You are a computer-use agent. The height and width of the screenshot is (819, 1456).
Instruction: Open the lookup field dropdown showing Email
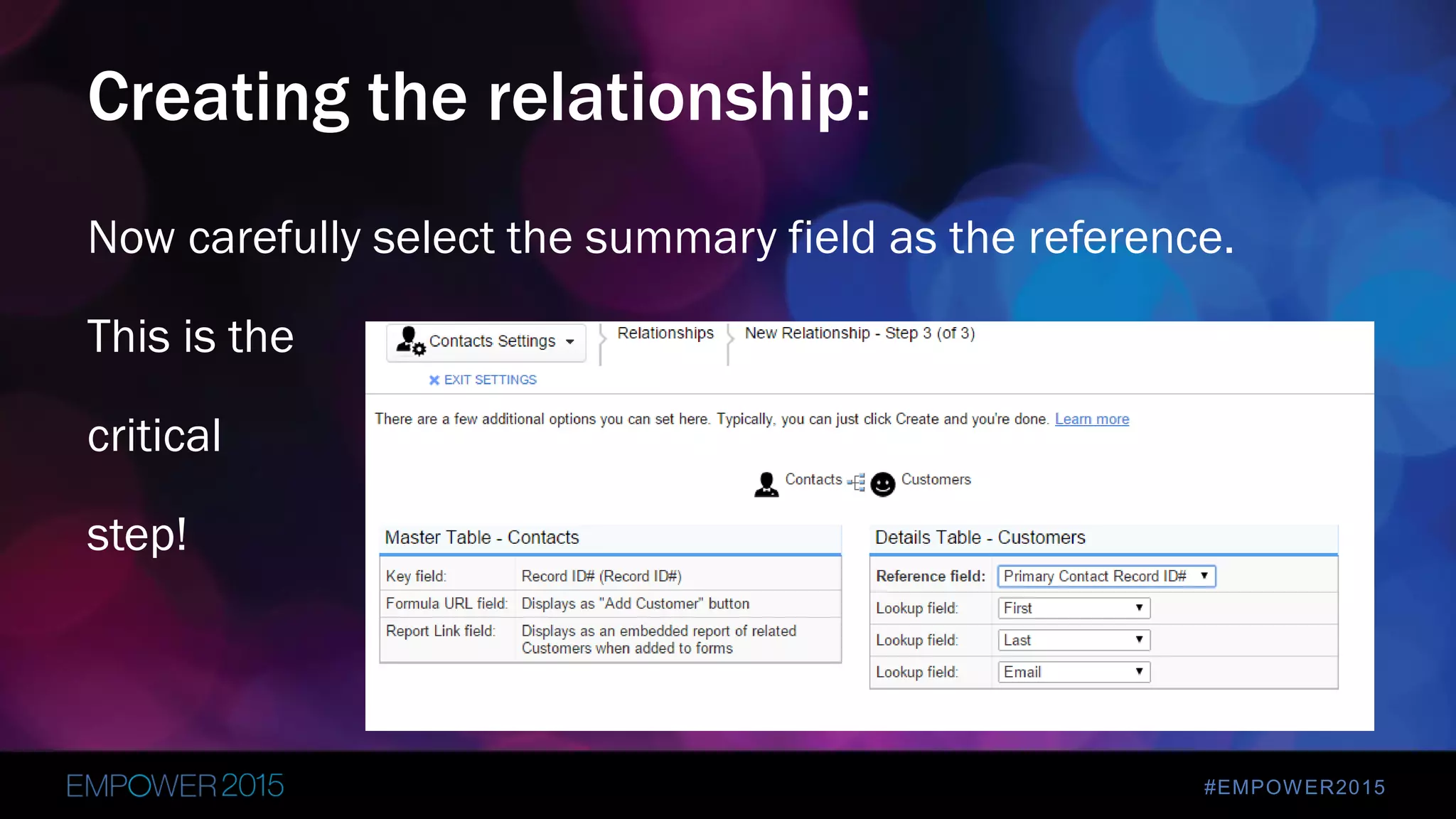click(x=1074, y=673)
